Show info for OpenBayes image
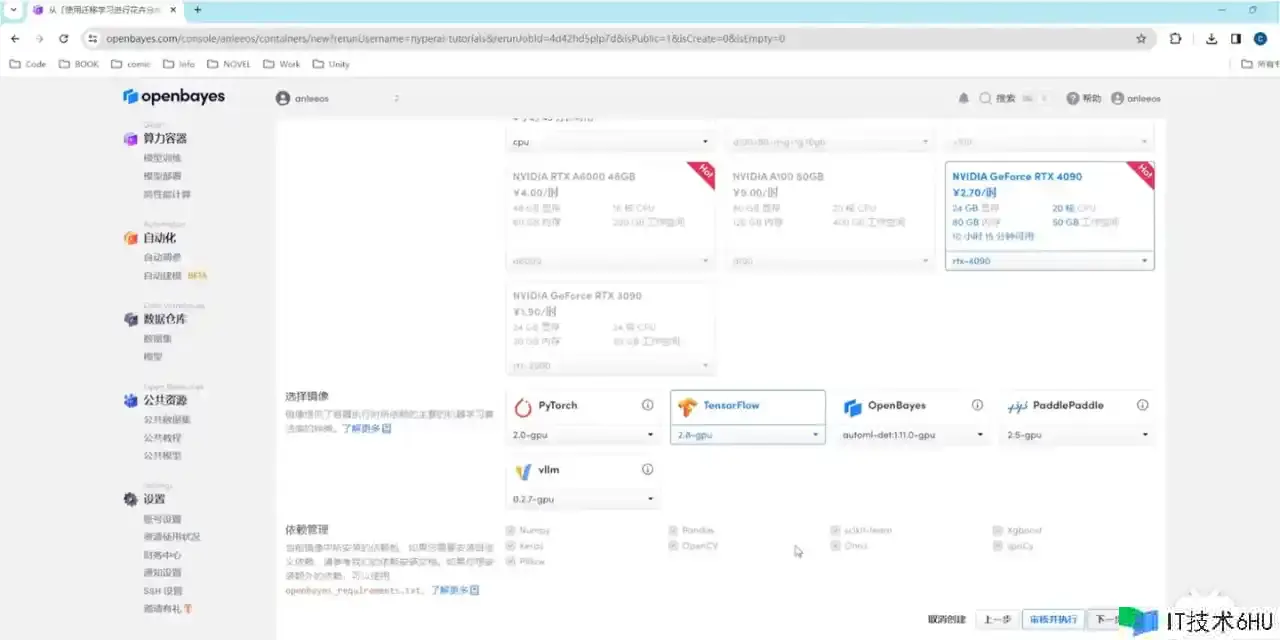 pos(977,405)
